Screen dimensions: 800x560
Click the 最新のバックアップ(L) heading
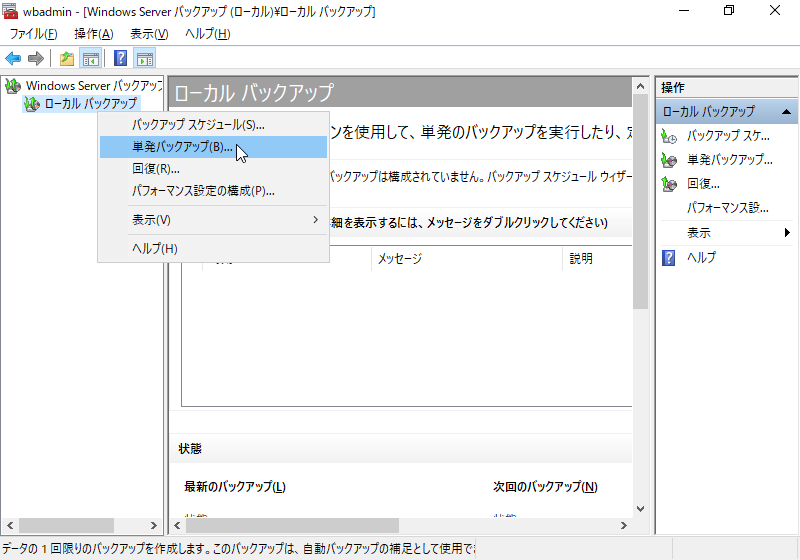(235, 487)
